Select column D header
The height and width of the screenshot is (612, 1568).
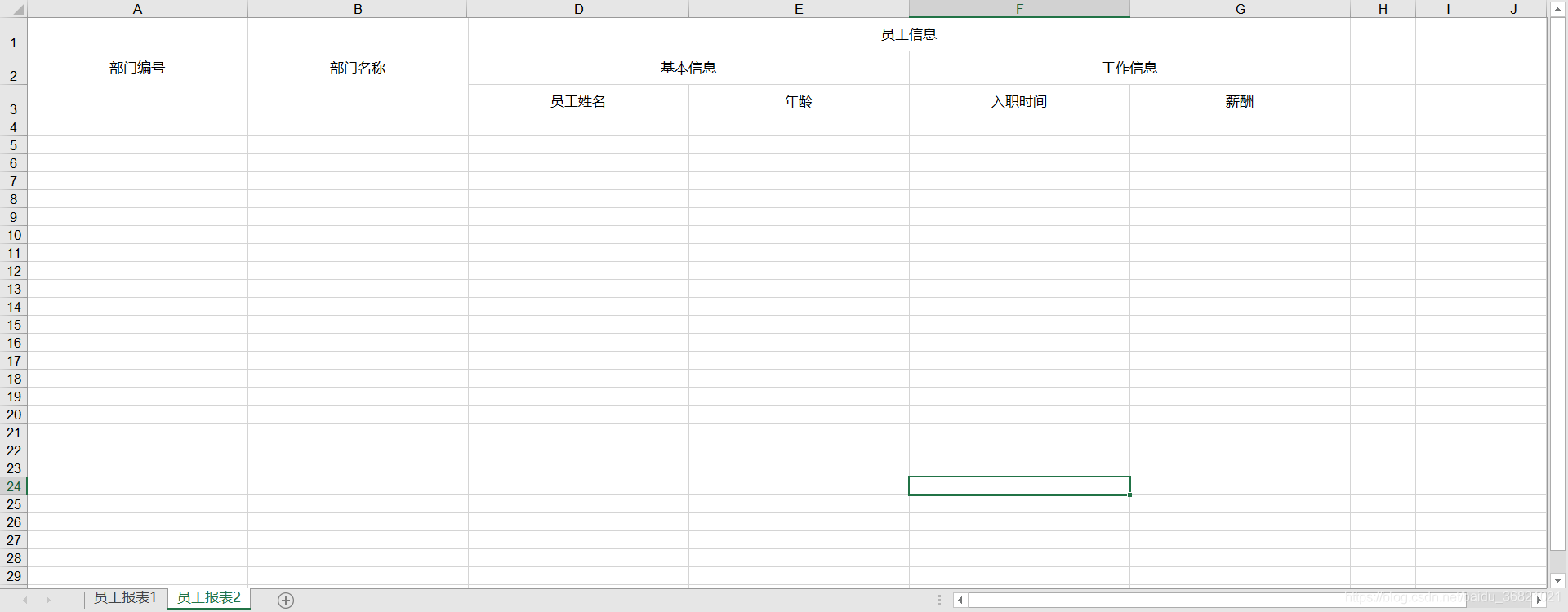click(578, 9)
